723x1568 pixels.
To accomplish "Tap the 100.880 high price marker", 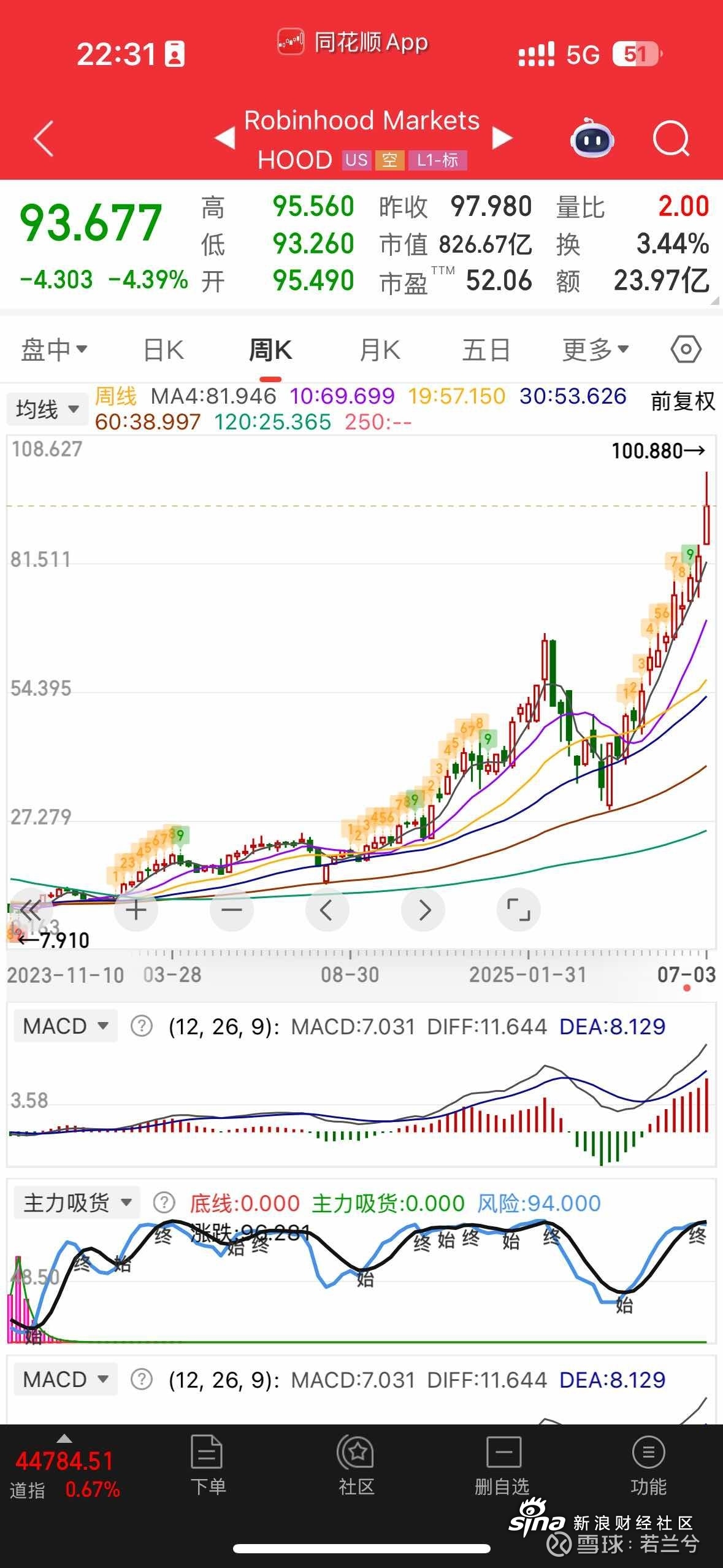I will click(x=658, y=451).
